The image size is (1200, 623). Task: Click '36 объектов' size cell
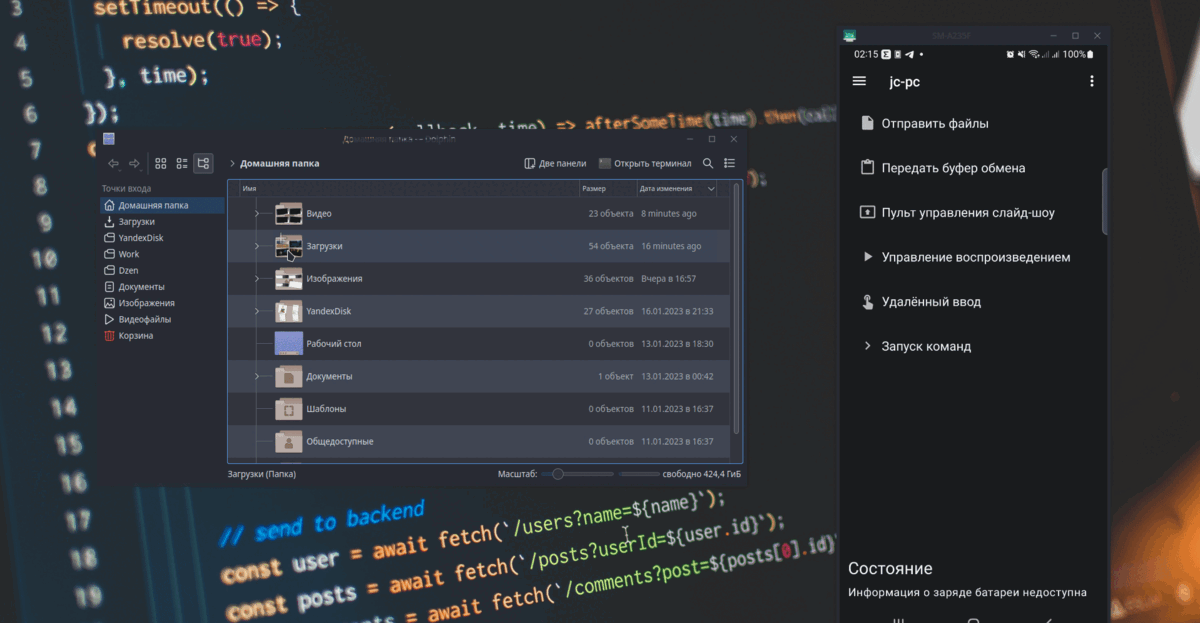click(609, 278)
